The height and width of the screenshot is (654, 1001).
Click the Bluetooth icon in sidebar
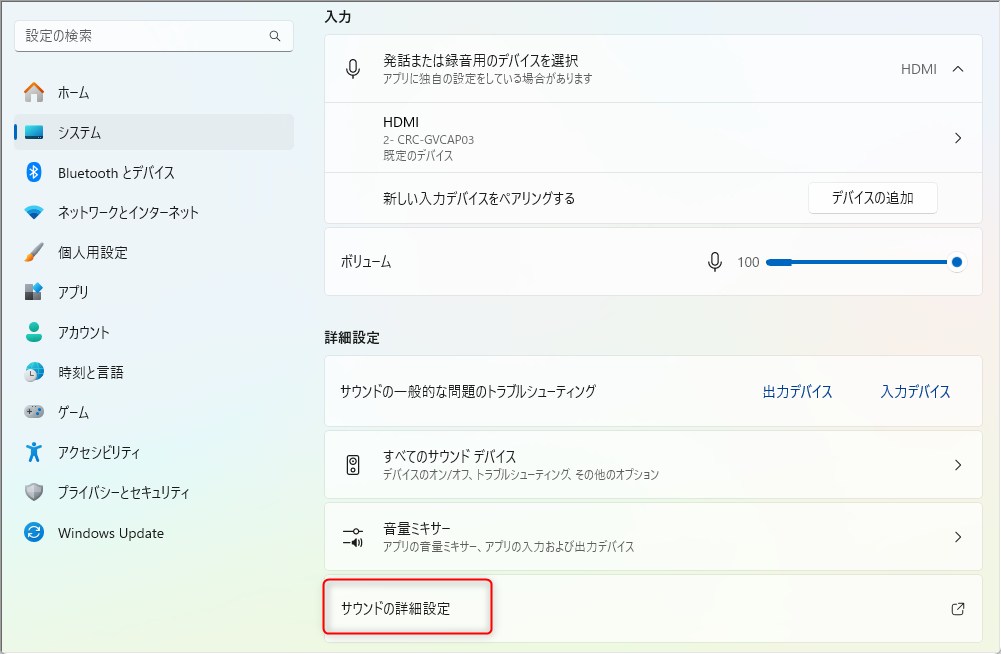click(34, 172)
